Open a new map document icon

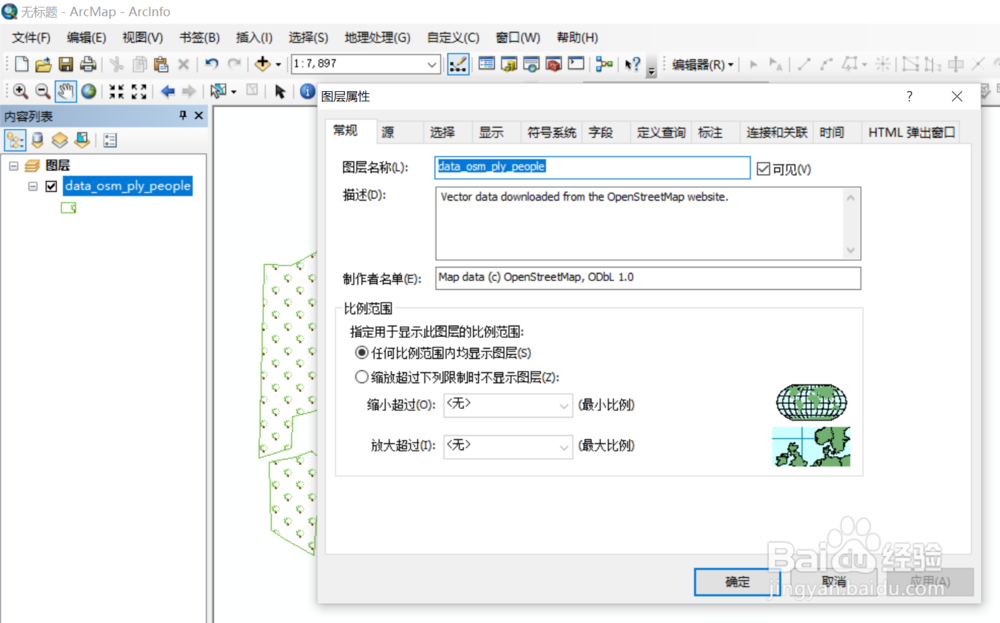[x=20, y=63]
